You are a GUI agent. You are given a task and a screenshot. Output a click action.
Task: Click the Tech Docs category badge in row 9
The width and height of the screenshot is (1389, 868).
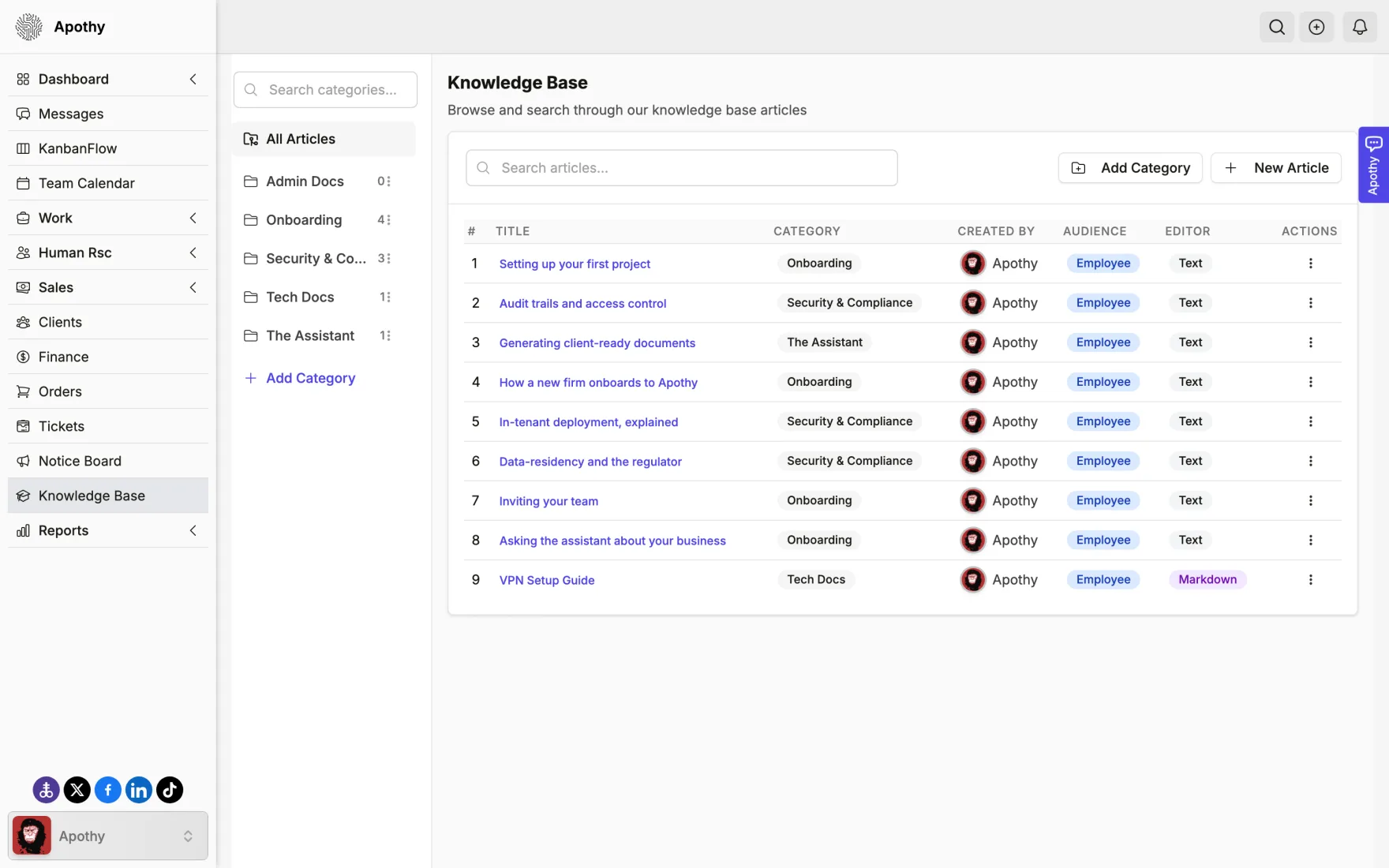816,579
